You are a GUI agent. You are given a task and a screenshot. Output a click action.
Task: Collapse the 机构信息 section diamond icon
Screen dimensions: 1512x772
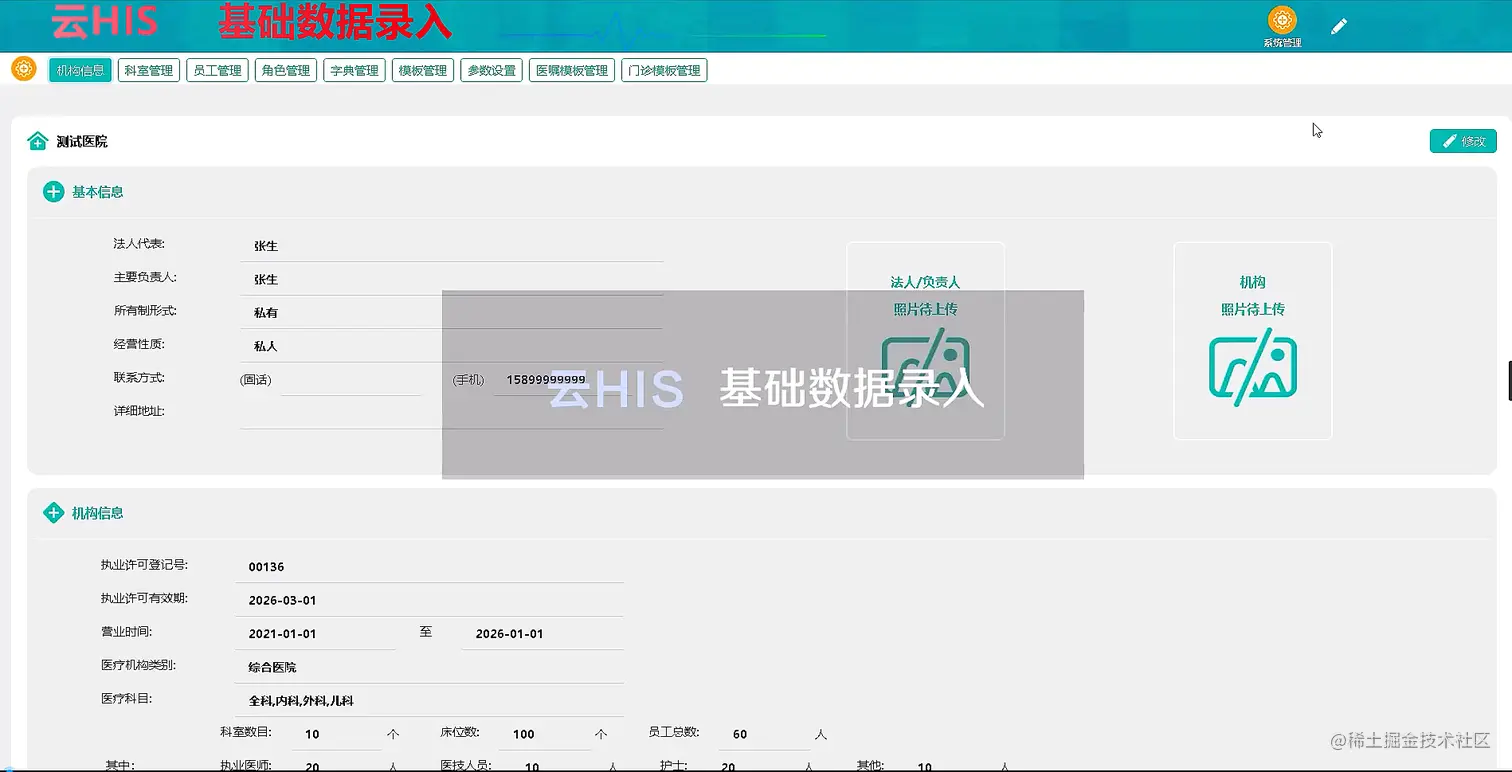point(53,513)
